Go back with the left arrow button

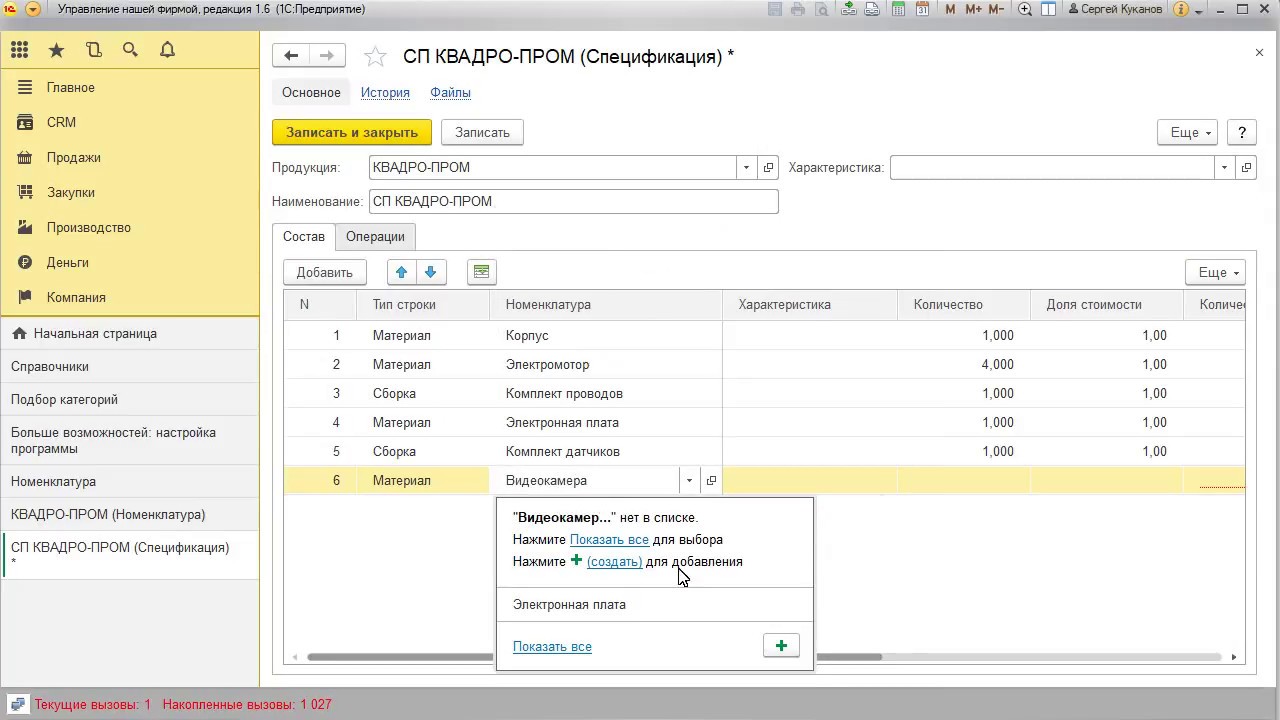pos(291,56)
